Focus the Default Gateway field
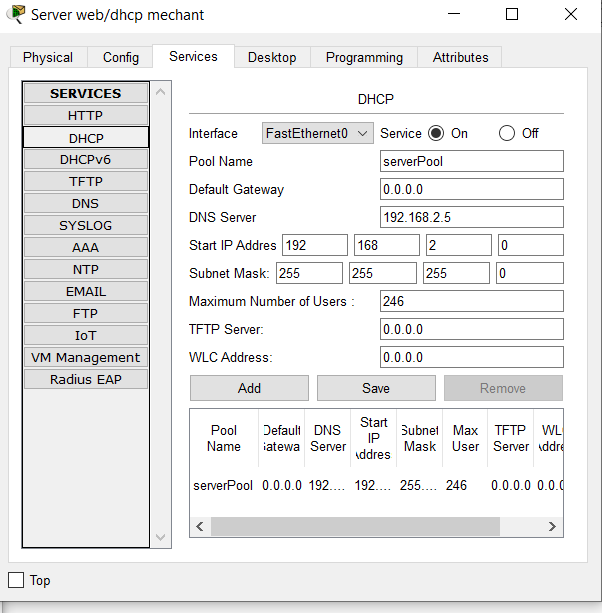Image resolution: width=602 pixels, height=613 pixels. click(x=472, y=189)
